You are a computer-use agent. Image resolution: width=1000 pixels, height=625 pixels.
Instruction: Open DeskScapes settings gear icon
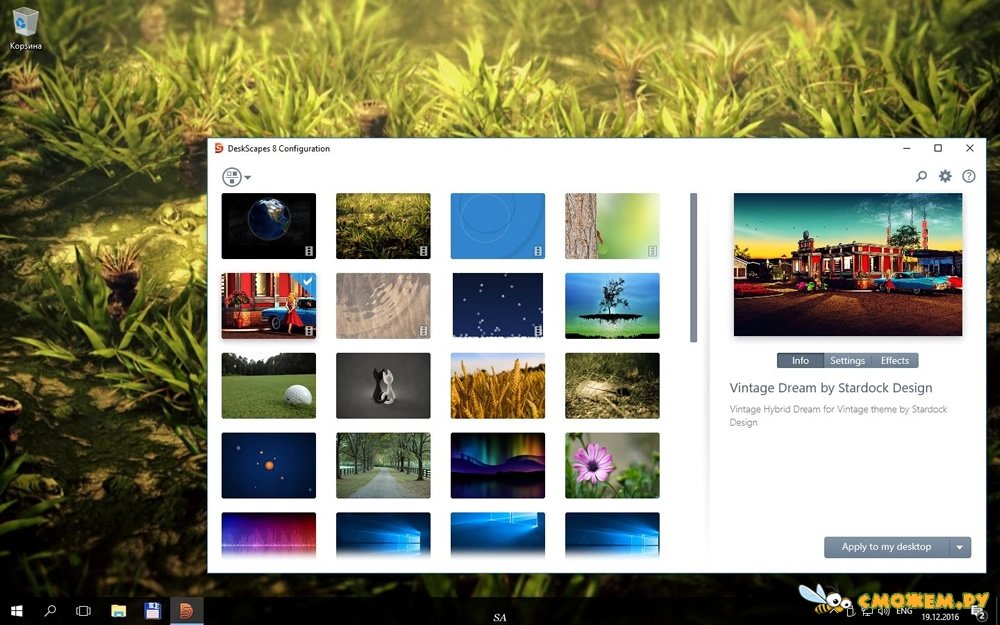tap(945, 177)
